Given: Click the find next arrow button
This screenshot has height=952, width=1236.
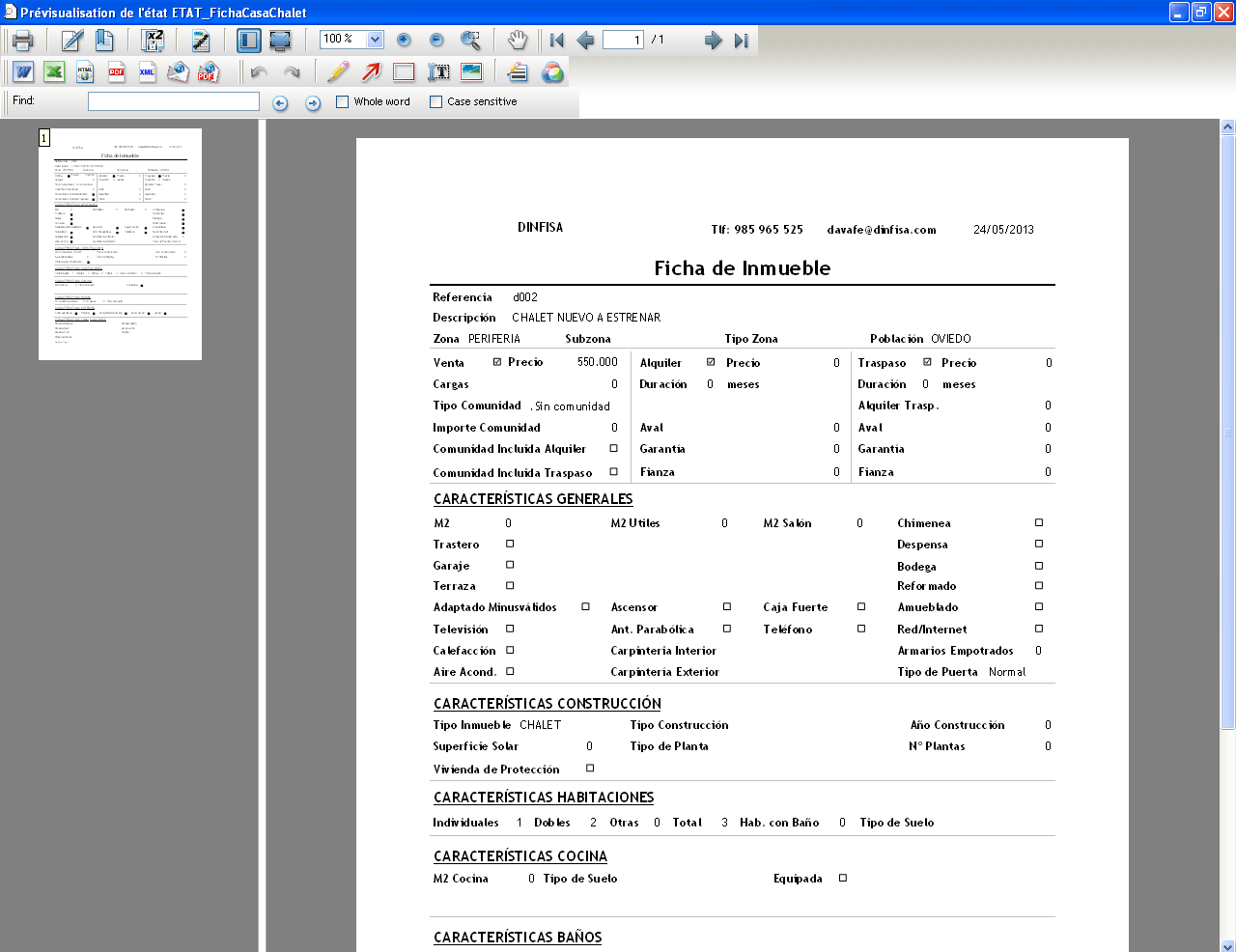Looking at the screenshot, I should click(x=313, y=102).
